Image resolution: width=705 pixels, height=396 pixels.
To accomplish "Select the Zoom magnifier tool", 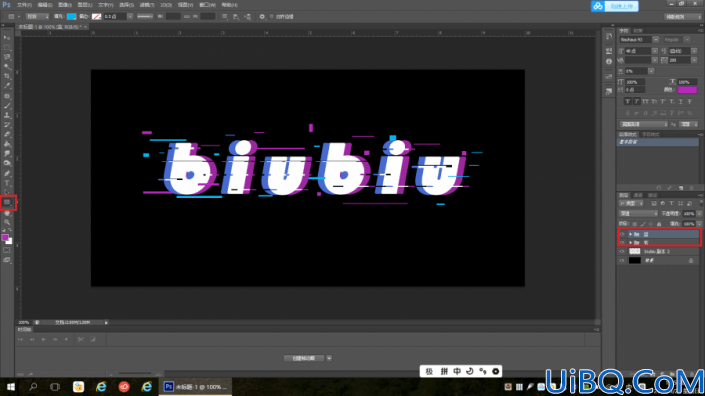I will [x=7, y=222].
